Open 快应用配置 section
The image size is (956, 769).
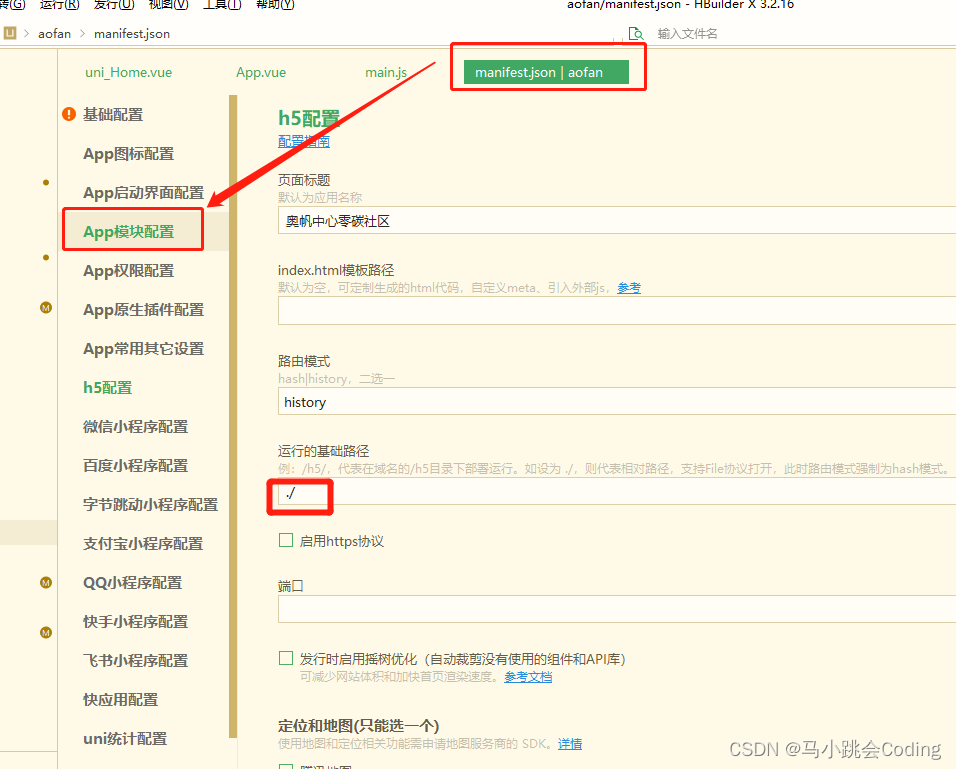tap(120, 700)
